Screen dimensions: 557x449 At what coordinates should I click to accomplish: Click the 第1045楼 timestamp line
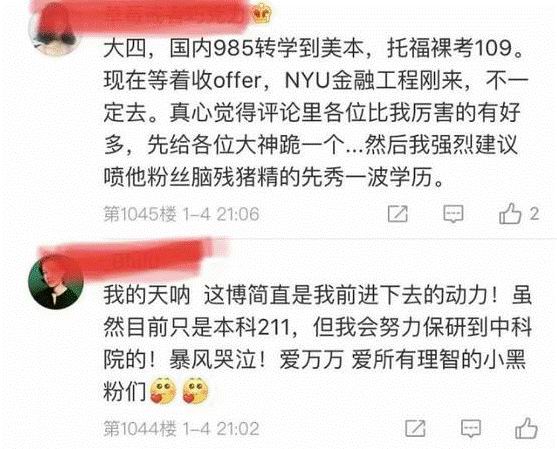(x=181, y=214)
